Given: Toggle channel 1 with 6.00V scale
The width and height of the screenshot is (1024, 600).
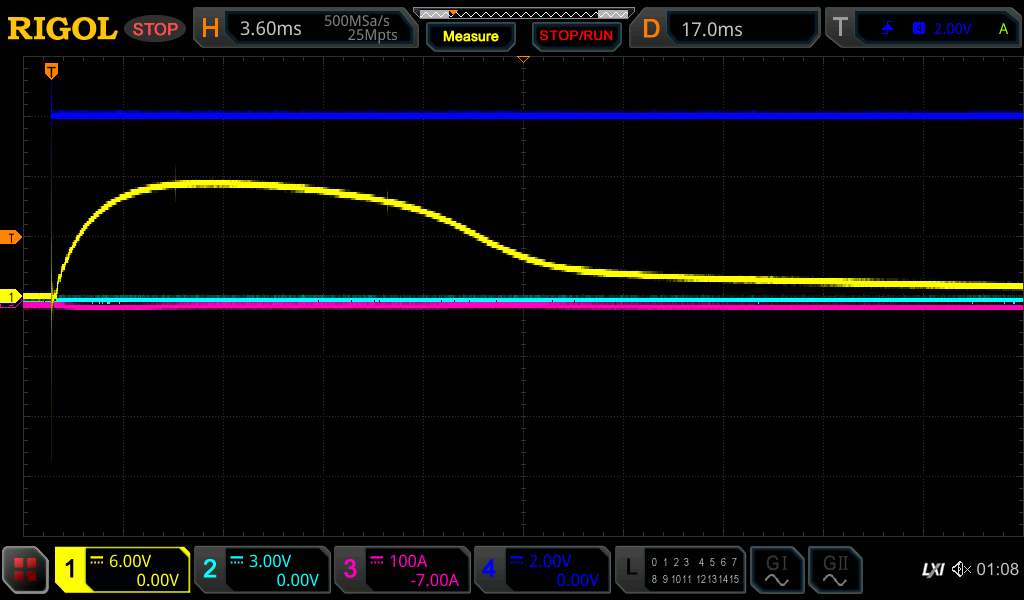Looking at the screenshot, I should pyautogui.click(x=122, y=570).
